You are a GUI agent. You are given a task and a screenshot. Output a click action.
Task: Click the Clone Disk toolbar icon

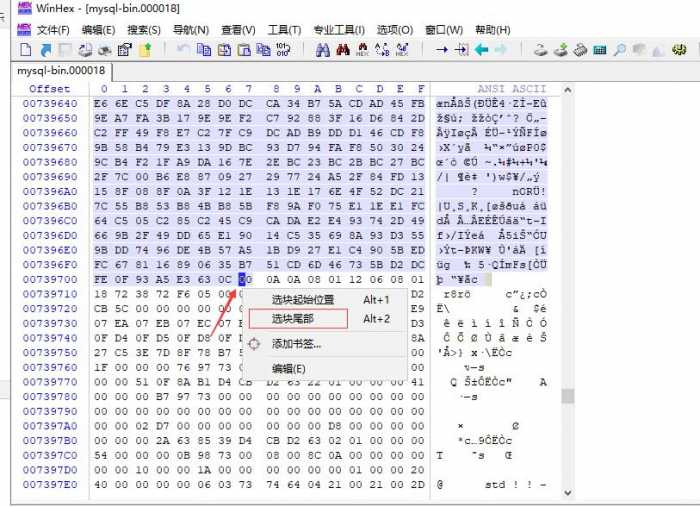560,50
